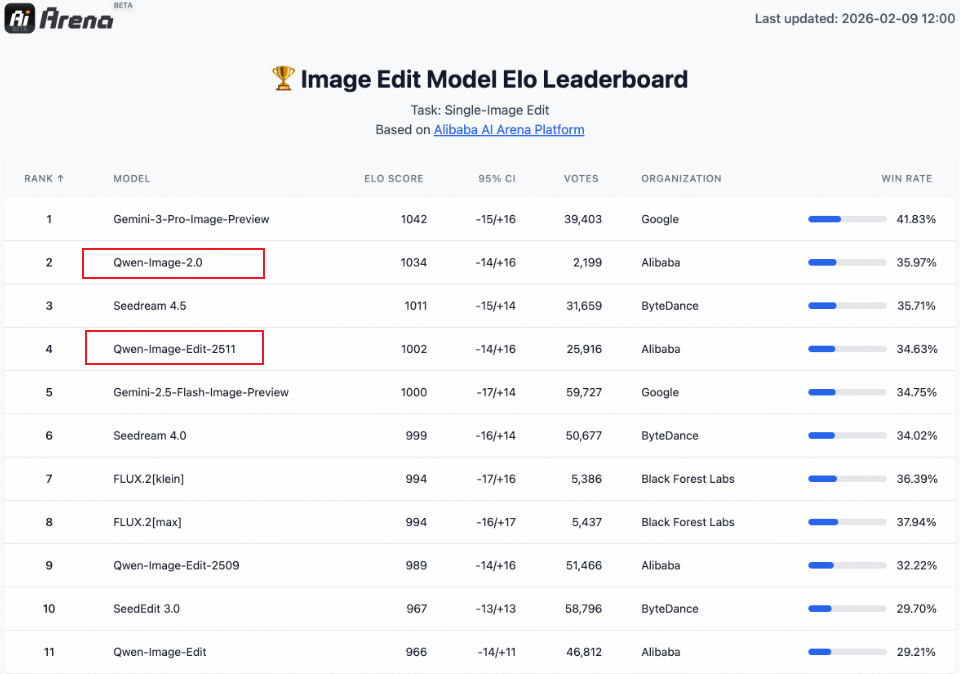Click the Qwen-Image-Edit-2511 model name
Screen dimensions: 960x674
pos(174,349)
